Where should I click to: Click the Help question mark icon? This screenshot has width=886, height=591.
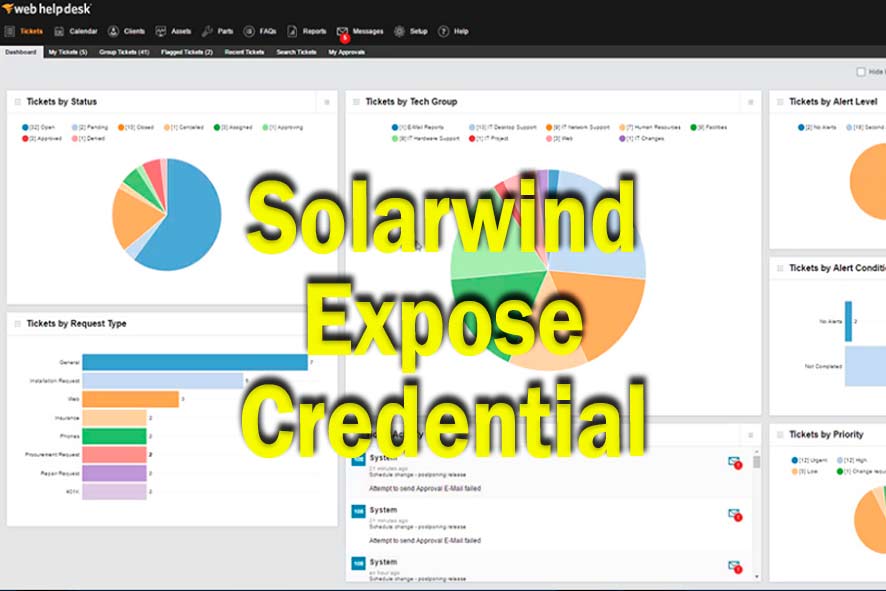[x=441, y=31]
